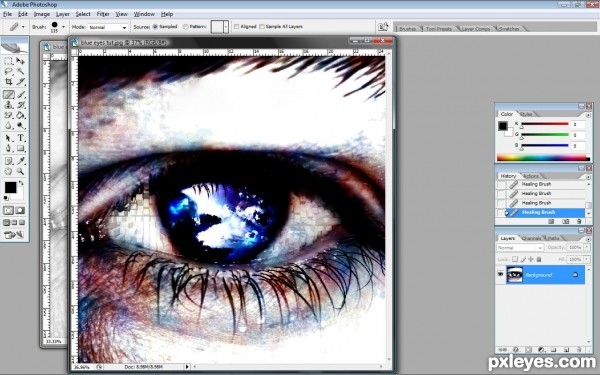Select the Eyedropper tool
The height and width of the screenshot is (375, 600).
pyautogui.click(x=20, y=161)
